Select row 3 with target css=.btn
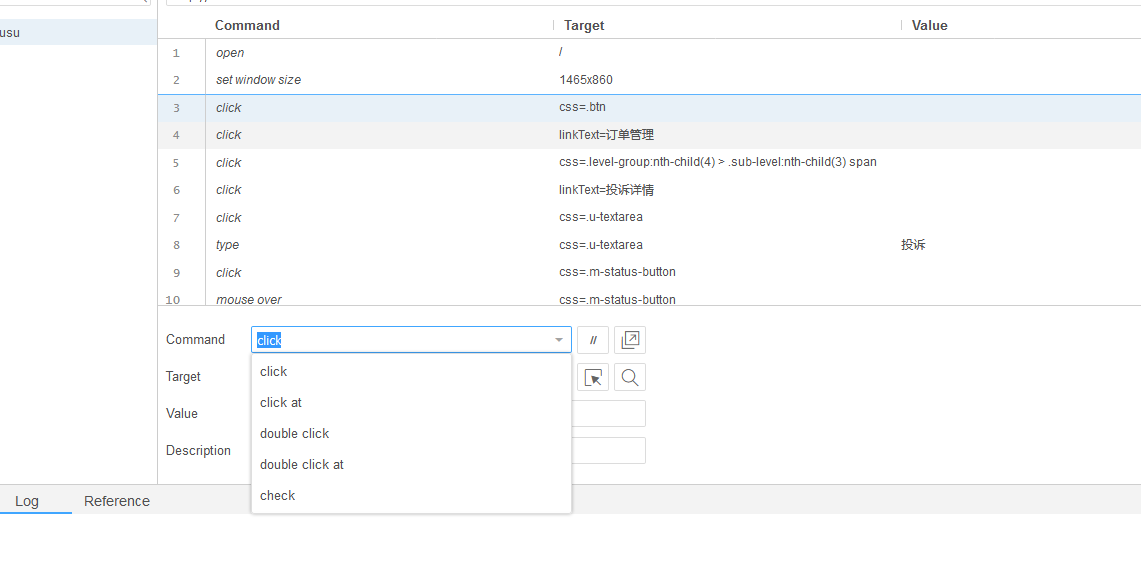Image resolution: width=1141 pixels, height=562 pixels. pos(649,108)
